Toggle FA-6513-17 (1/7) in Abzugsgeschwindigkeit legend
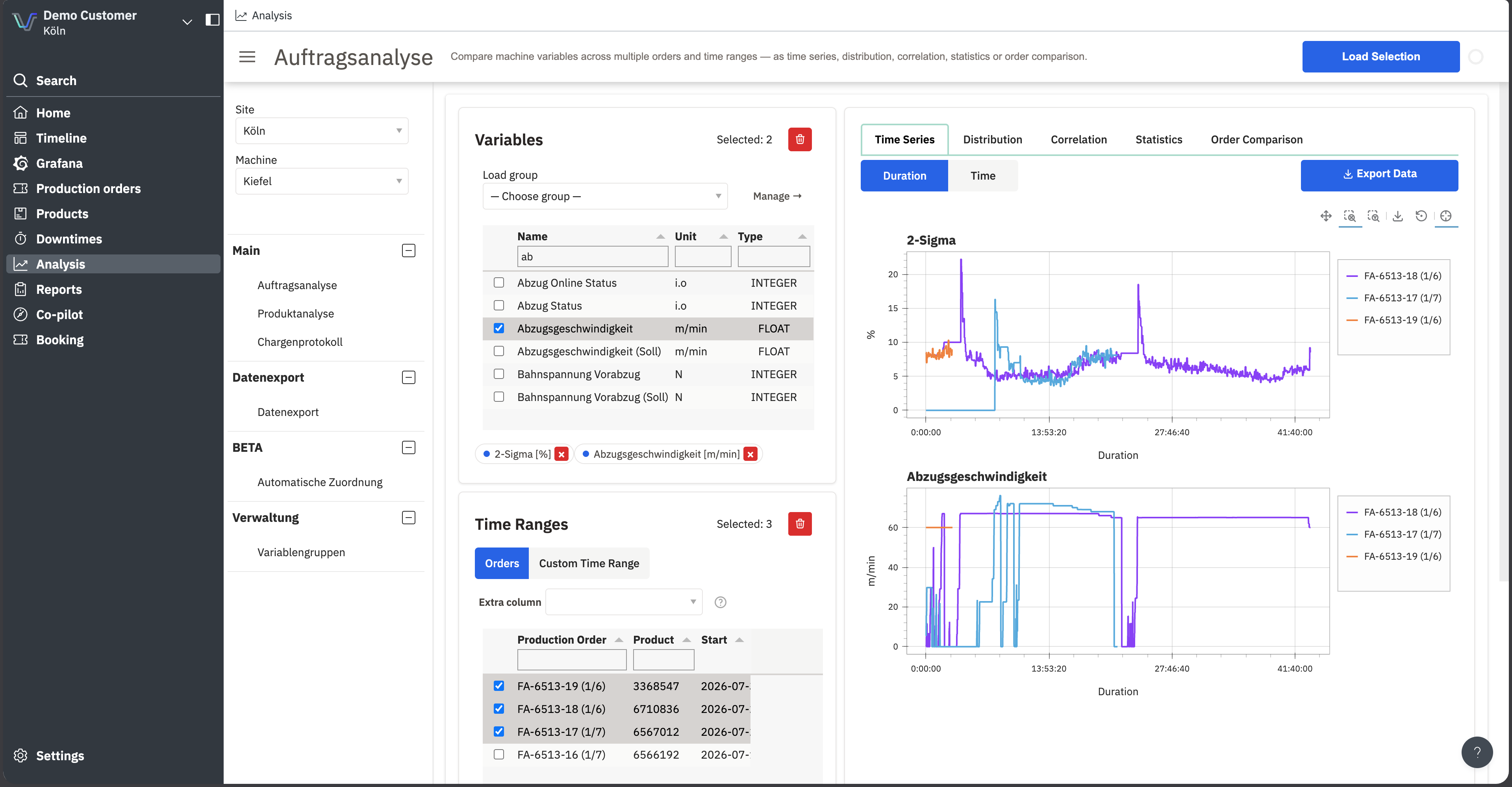Viewport: 1512px width, 787px height. click(x=1393, y=535)
